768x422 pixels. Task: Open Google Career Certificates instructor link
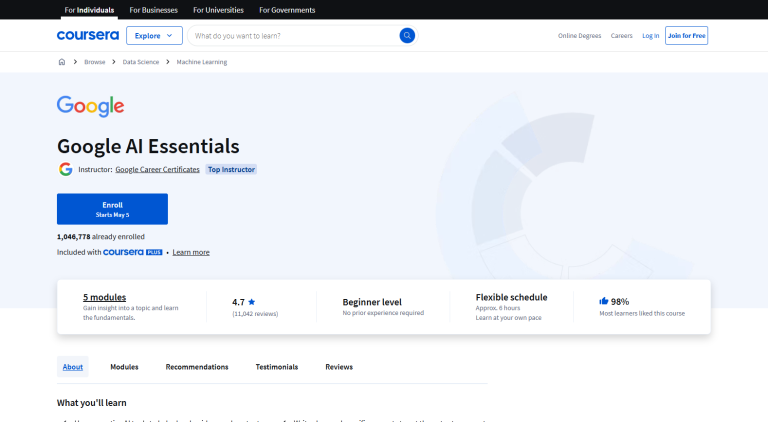[157, 169]
